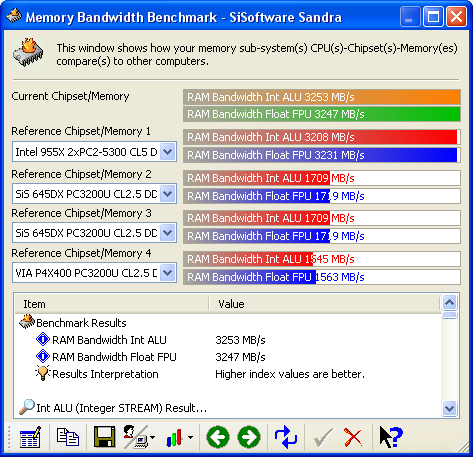Click the red Int ALU 3208 MB/s bar
Image resolution: width=473 pixels, height=457 pixels.
[x=322, y=137]
